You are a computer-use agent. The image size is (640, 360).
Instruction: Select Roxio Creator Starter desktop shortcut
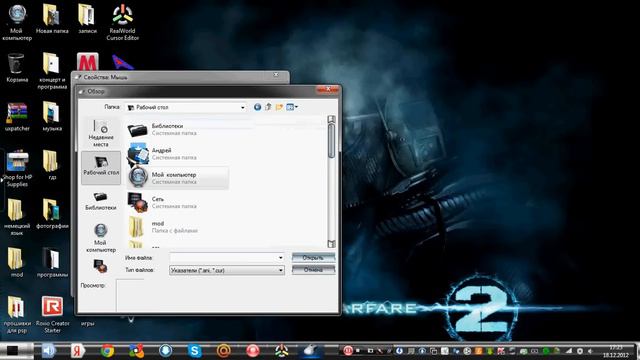52,315
